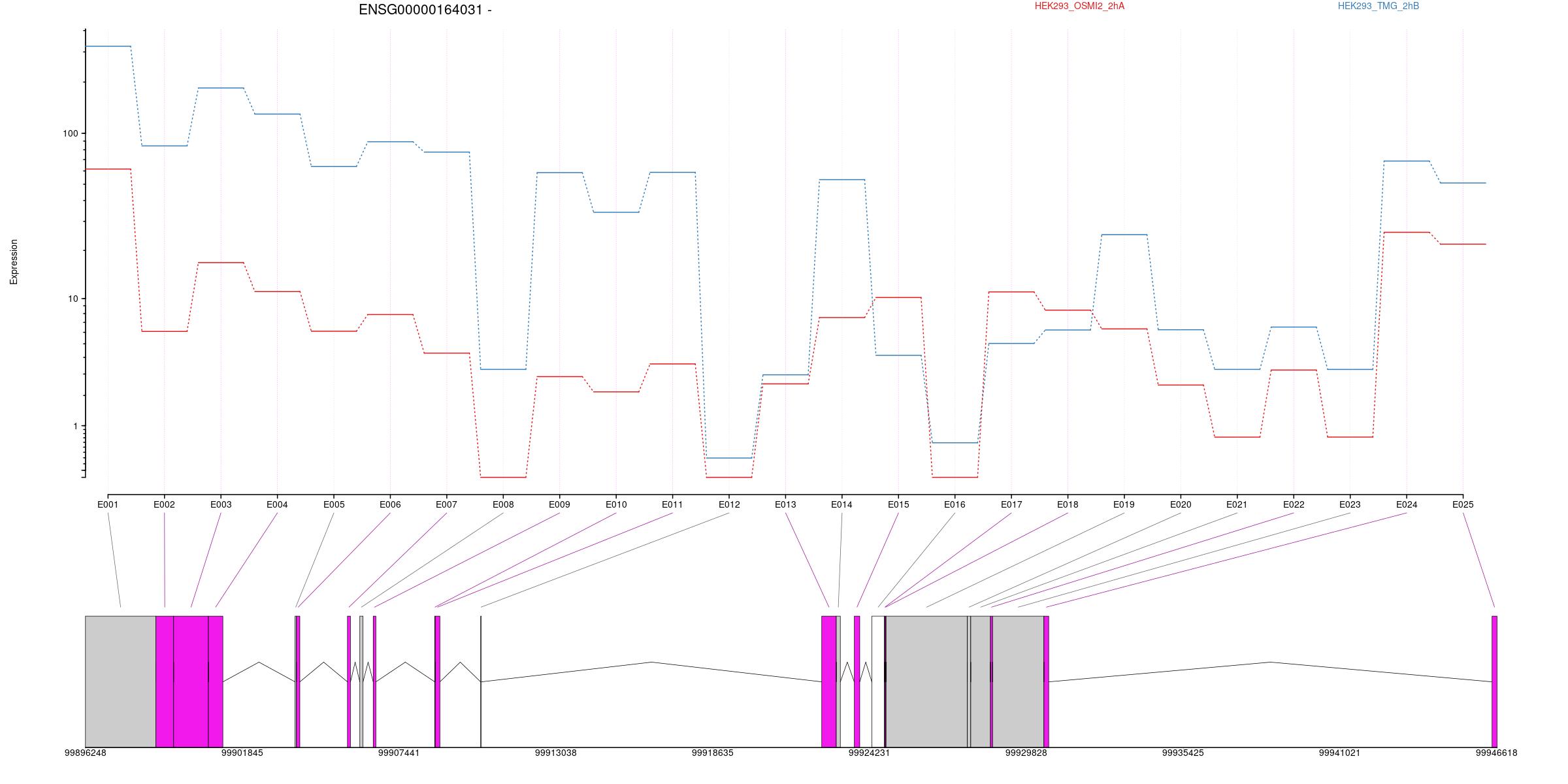Click the red E008 expression segment
Viewport: 1568px width, 784px height.
point(503,478)
